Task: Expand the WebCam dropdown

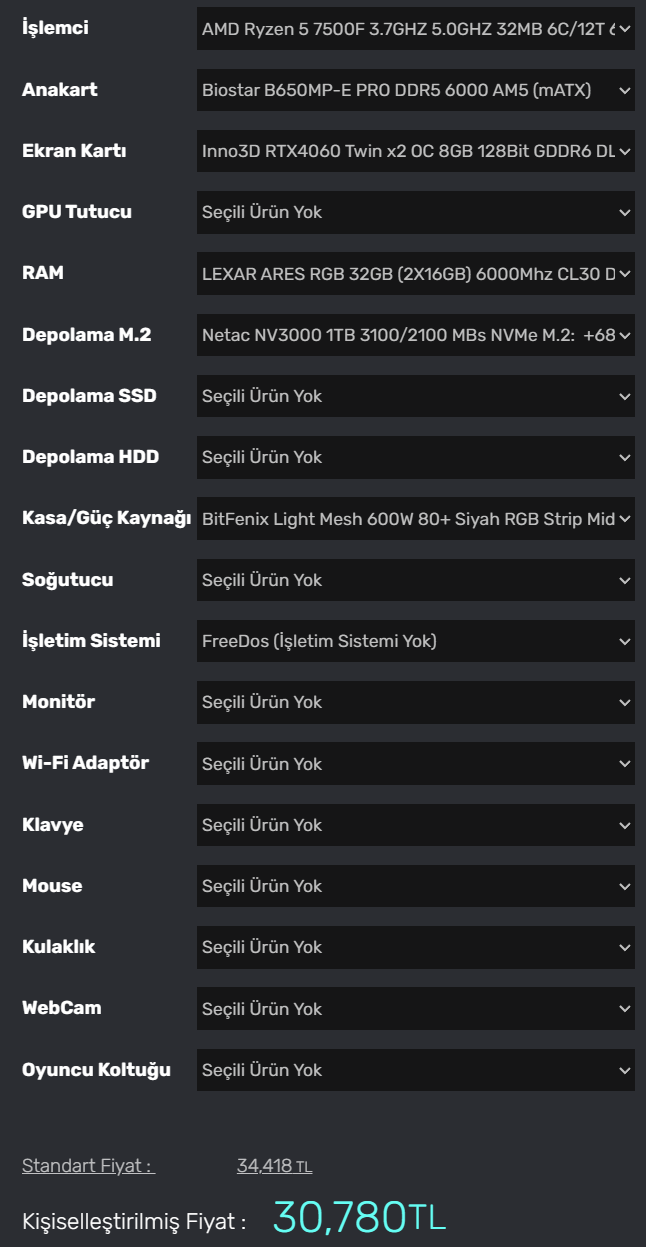Action: (415, 1009)
